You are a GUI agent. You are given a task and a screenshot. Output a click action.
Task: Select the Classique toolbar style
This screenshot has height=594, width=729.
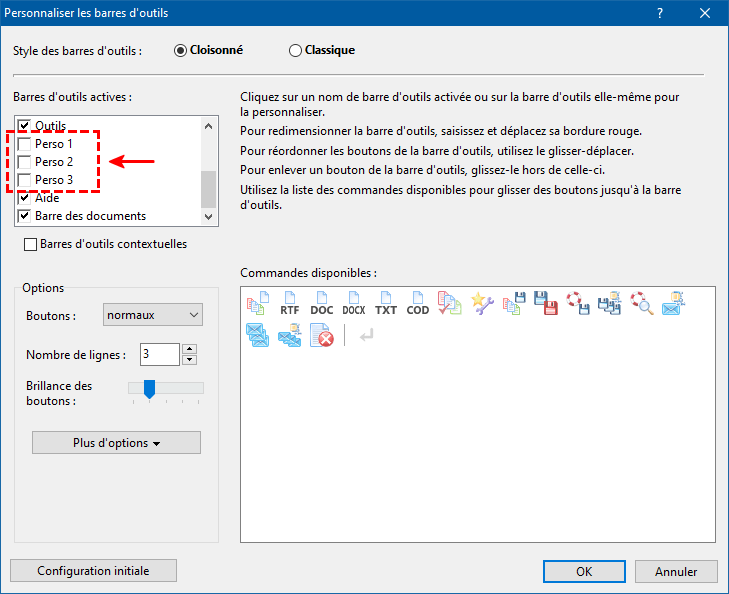pyautogui.click(x=296, y=50)
